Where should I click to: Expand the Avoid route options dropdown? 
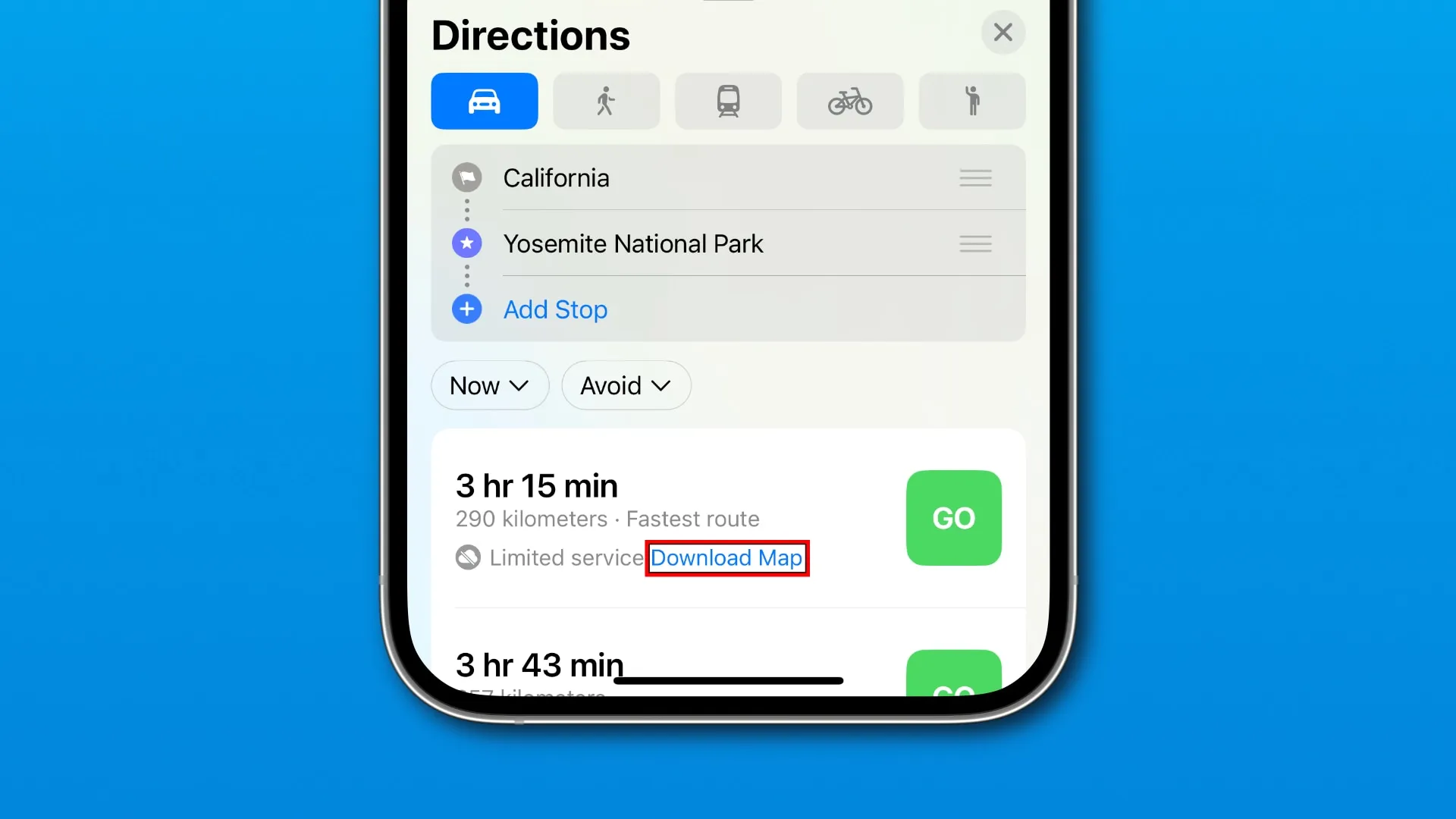(625, 385)
